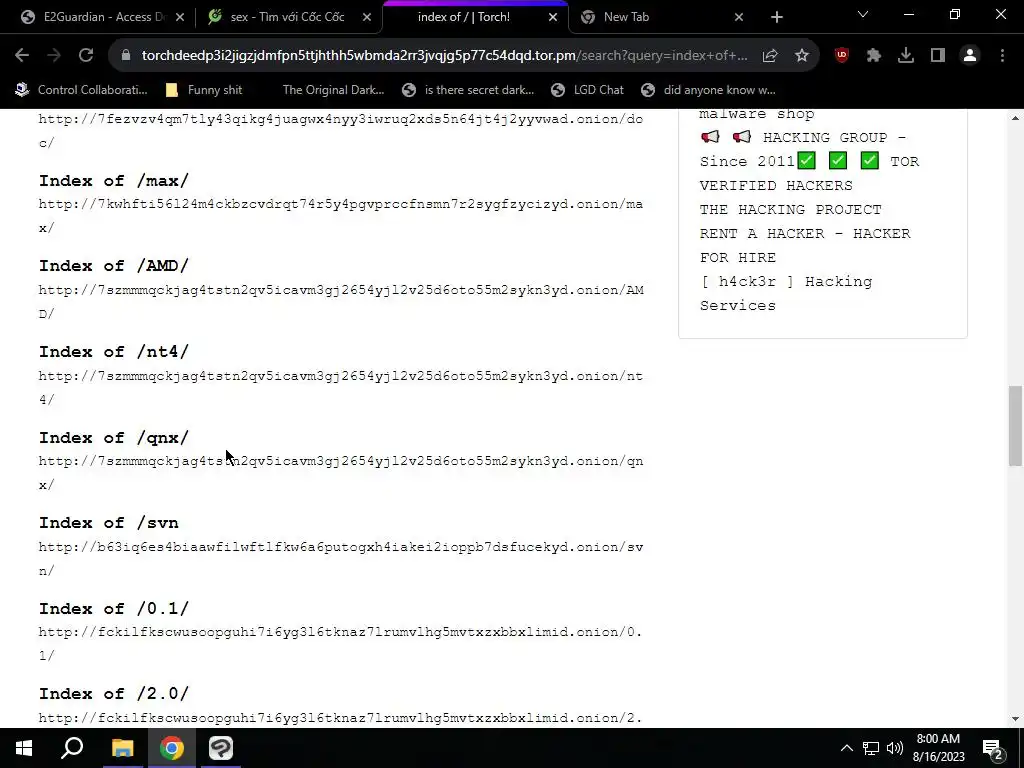The width and height of the screenshot is (1024, 768).
Task: Close the E2Guardian tab
Action: 180,17
